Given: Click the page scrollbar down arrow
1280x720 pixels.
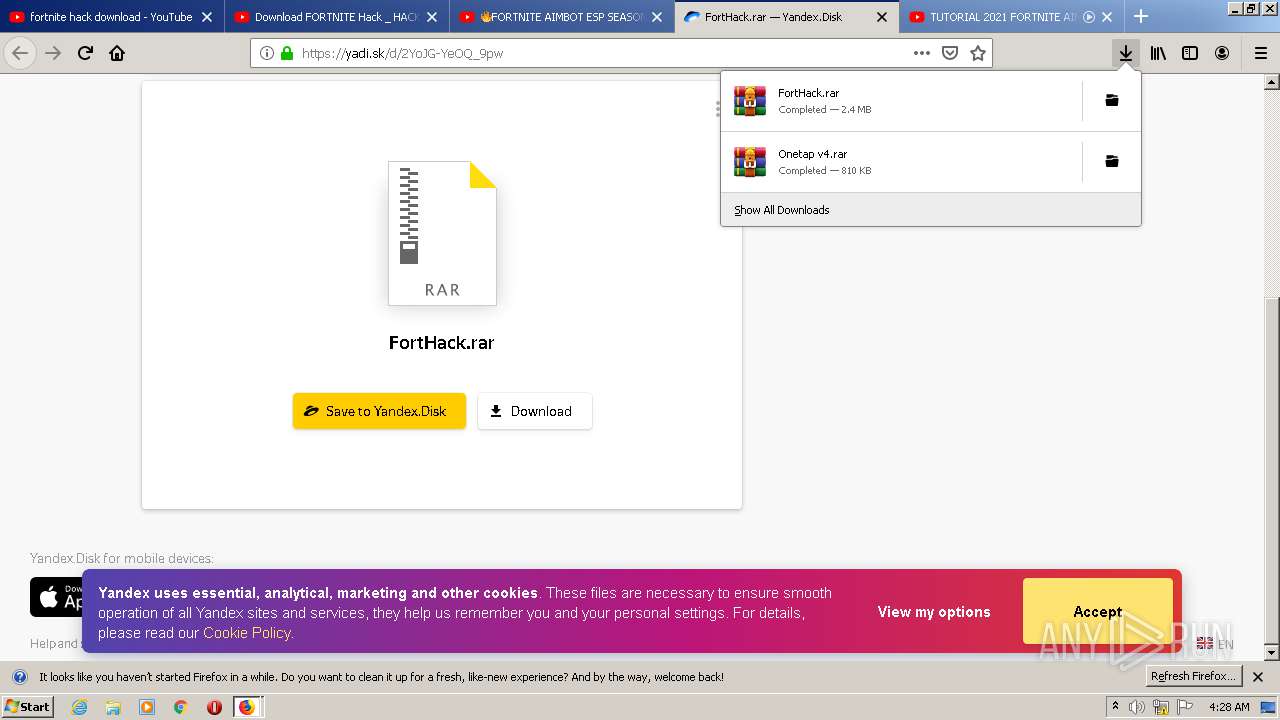Looking at the screenshot, I should (x=1272, y=652).
